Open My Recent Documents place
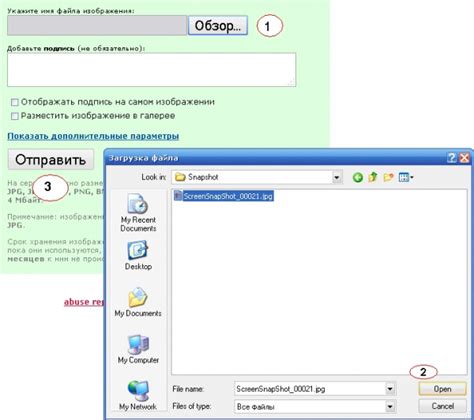Viewport: 474px width, 420px height. pos(138,213)
